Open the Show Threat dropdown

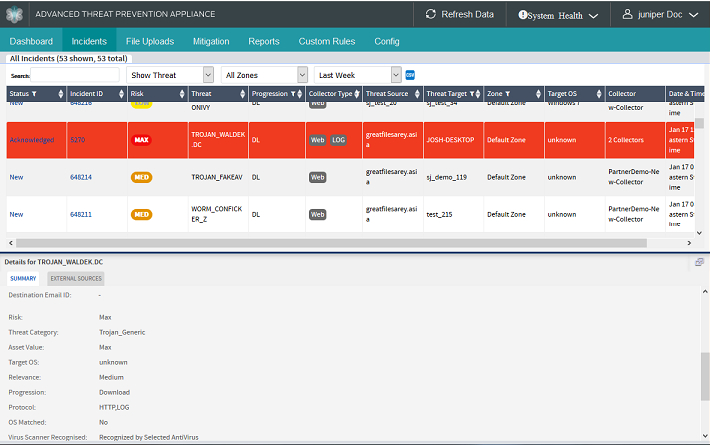(171, 75)
